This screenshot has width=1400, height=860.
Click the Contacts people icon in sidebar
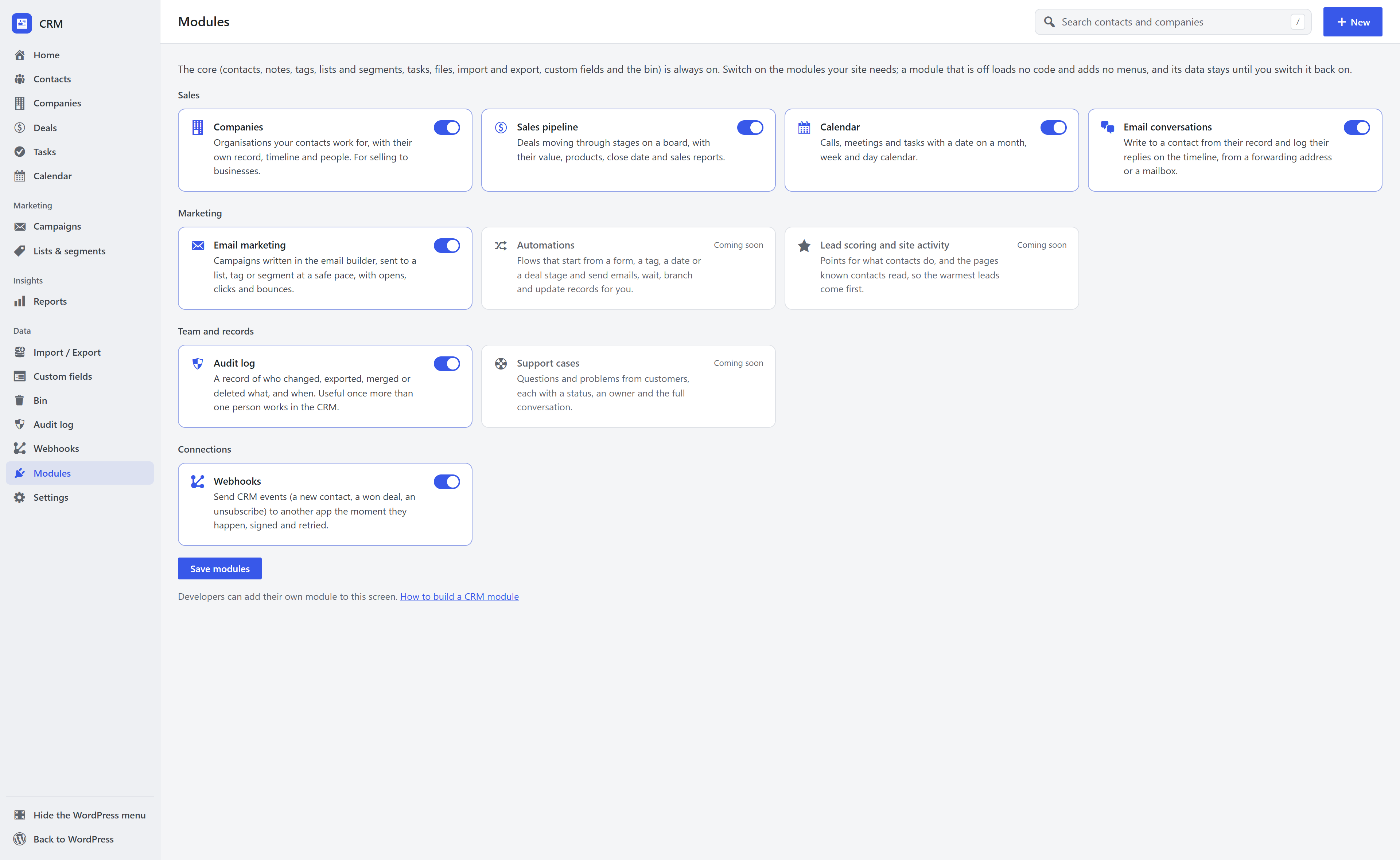click(20, 79)
